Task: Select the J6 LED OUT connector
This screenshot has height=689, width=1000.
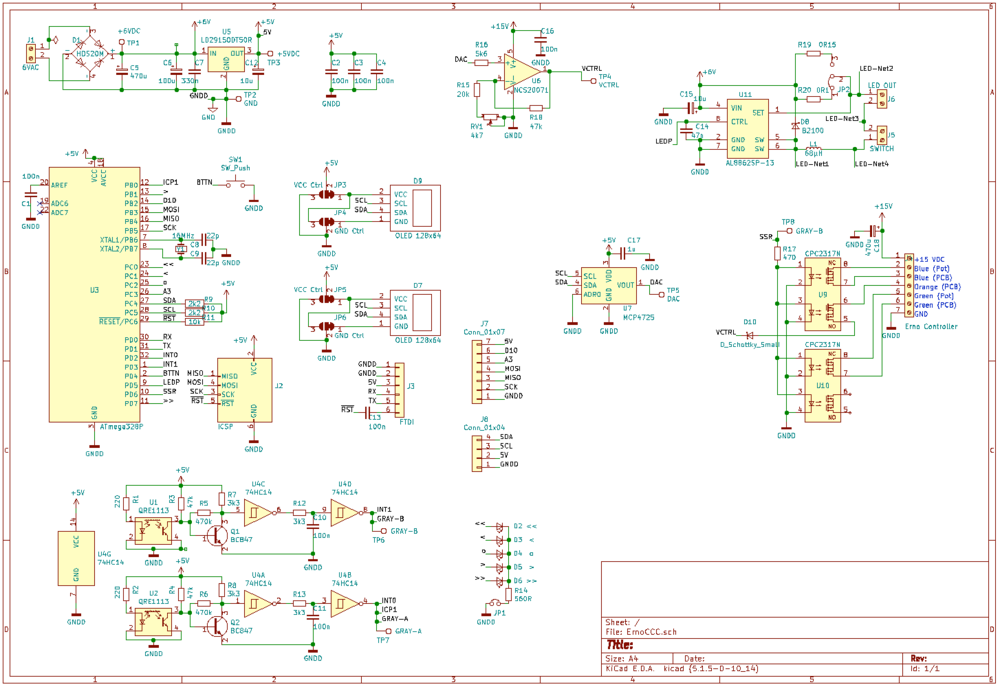Action: (881, 99)
